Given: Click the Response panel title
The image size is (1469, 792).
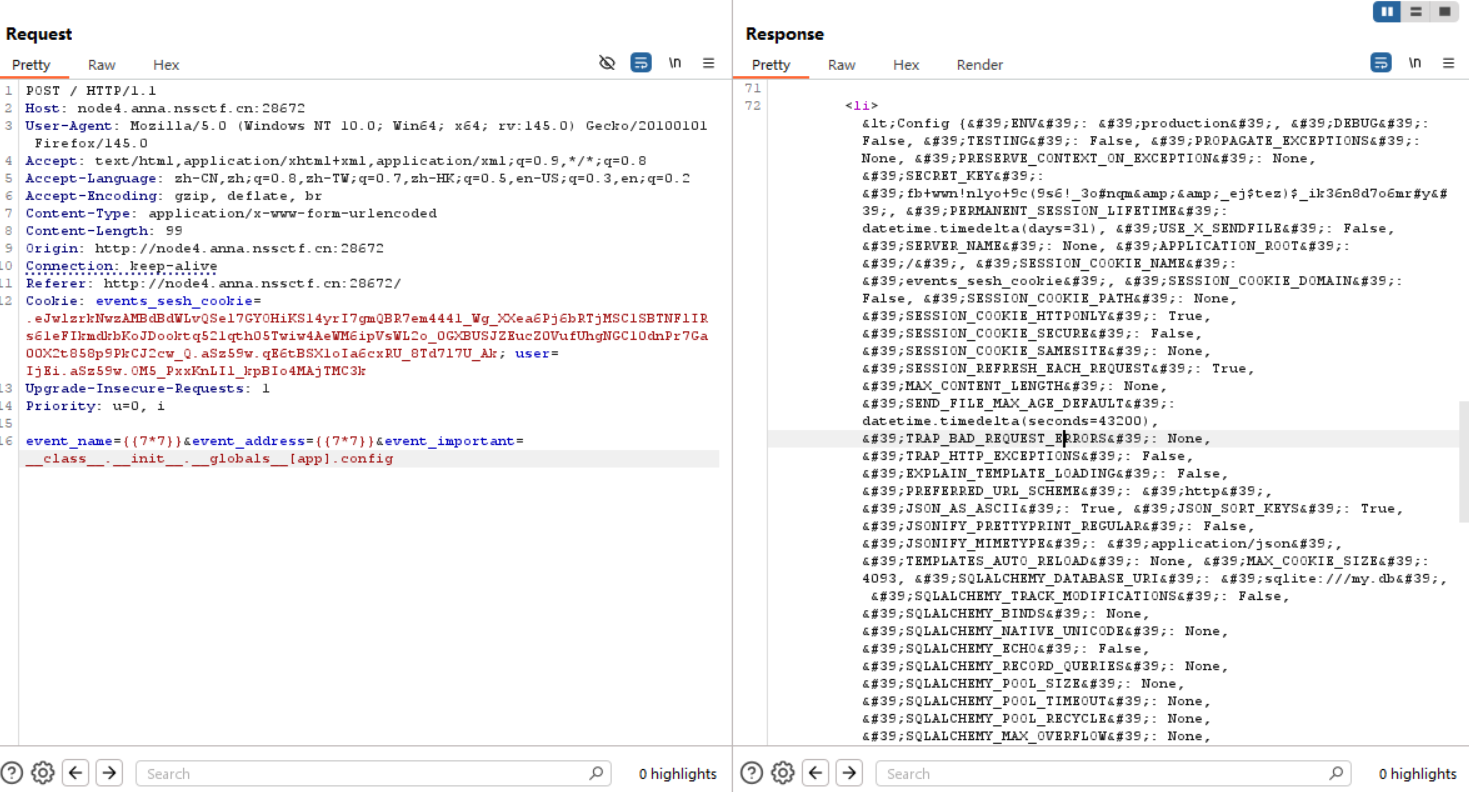Looking at the screenshot, I should pos(785,34).
